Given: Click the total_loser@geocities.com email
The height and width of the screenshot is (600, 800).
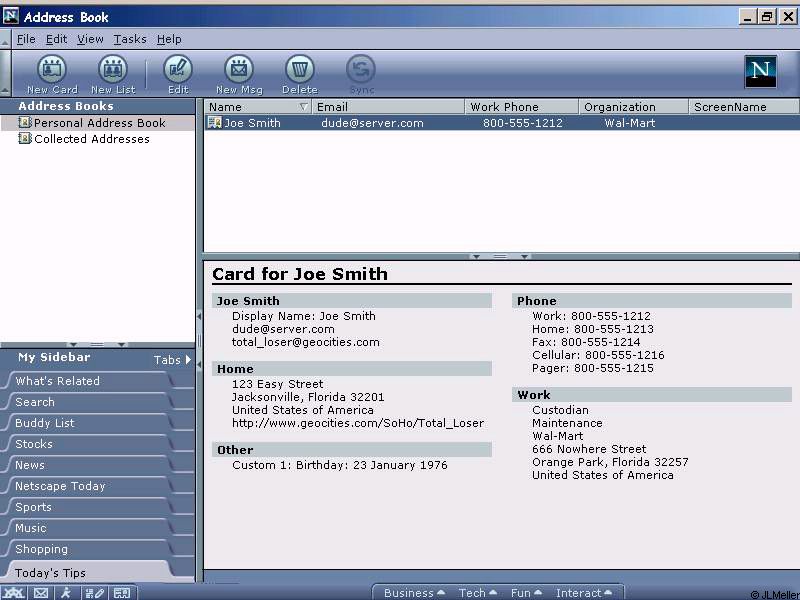Looking at the screenshot, I should coord(306,342).
